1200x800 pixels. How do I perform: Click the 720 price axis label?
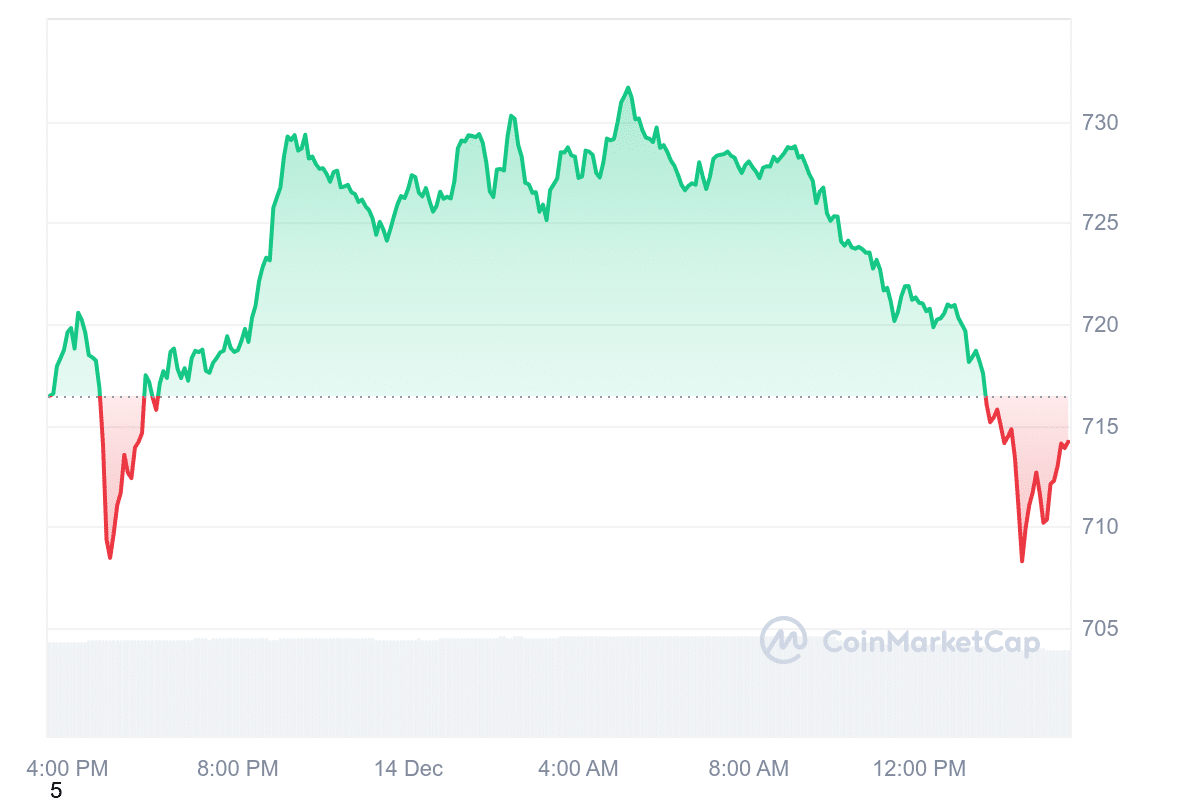(1100, 325)
